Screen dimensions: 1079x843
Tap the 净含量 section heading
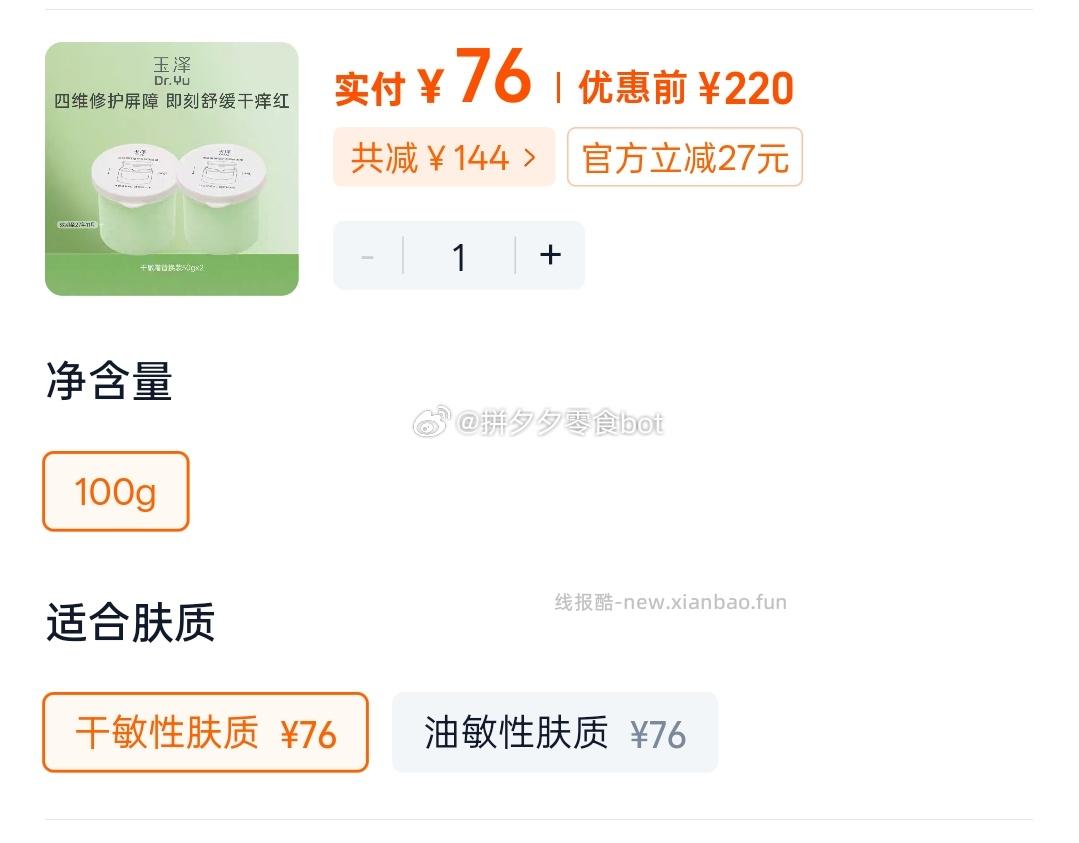(108, 383)
